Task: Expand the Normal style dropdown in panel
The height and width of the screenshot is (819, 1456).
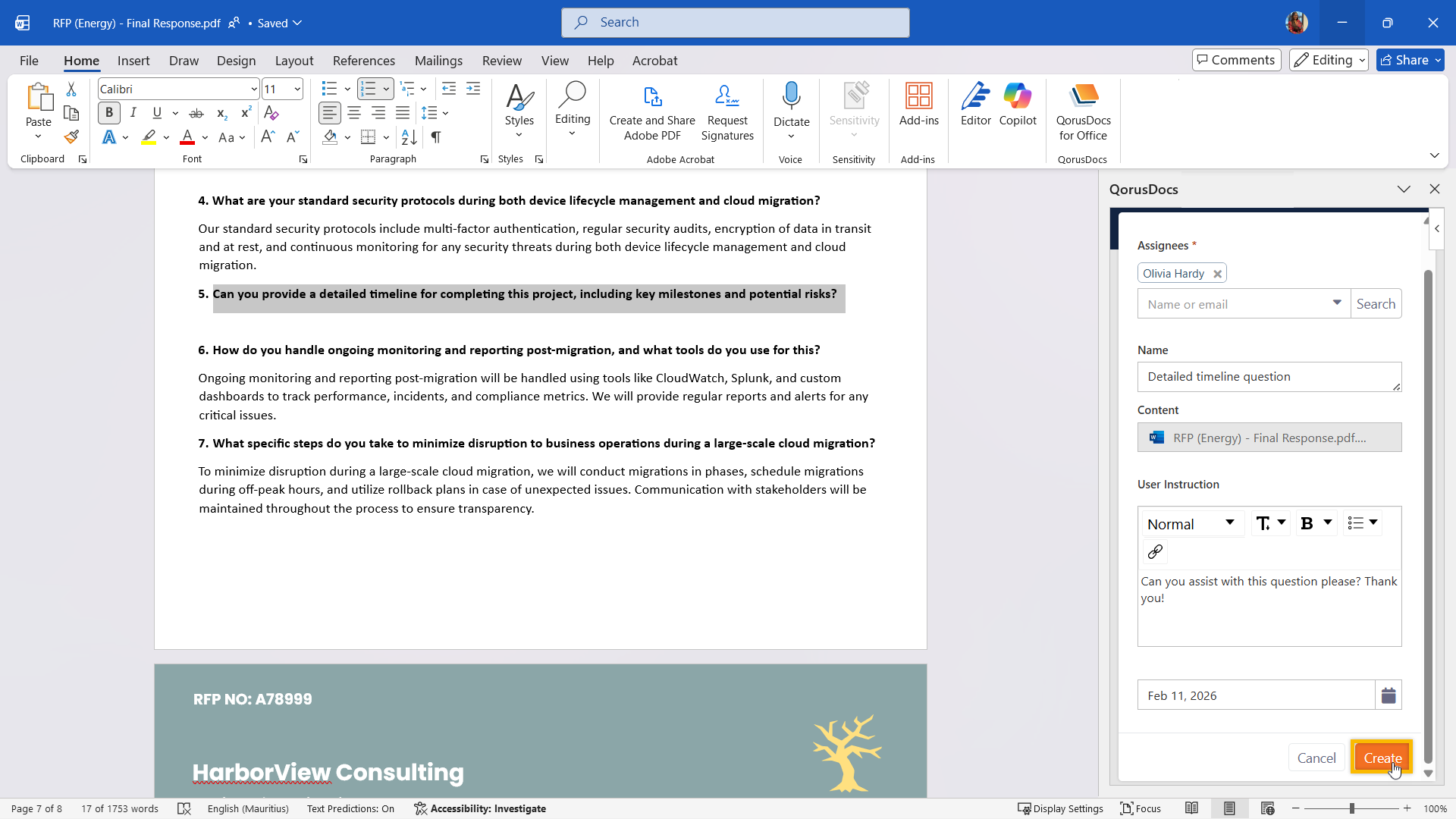Action: [1191, 524]
